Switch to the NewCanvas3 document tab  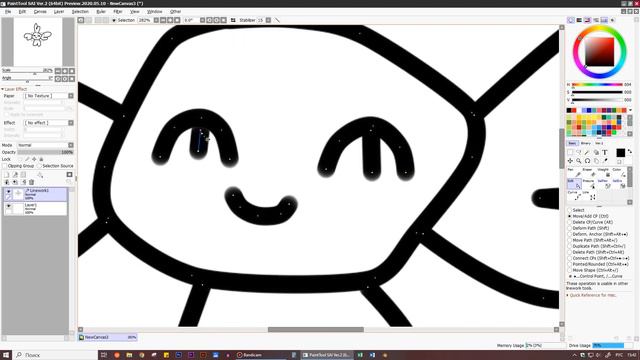[108, 337]
